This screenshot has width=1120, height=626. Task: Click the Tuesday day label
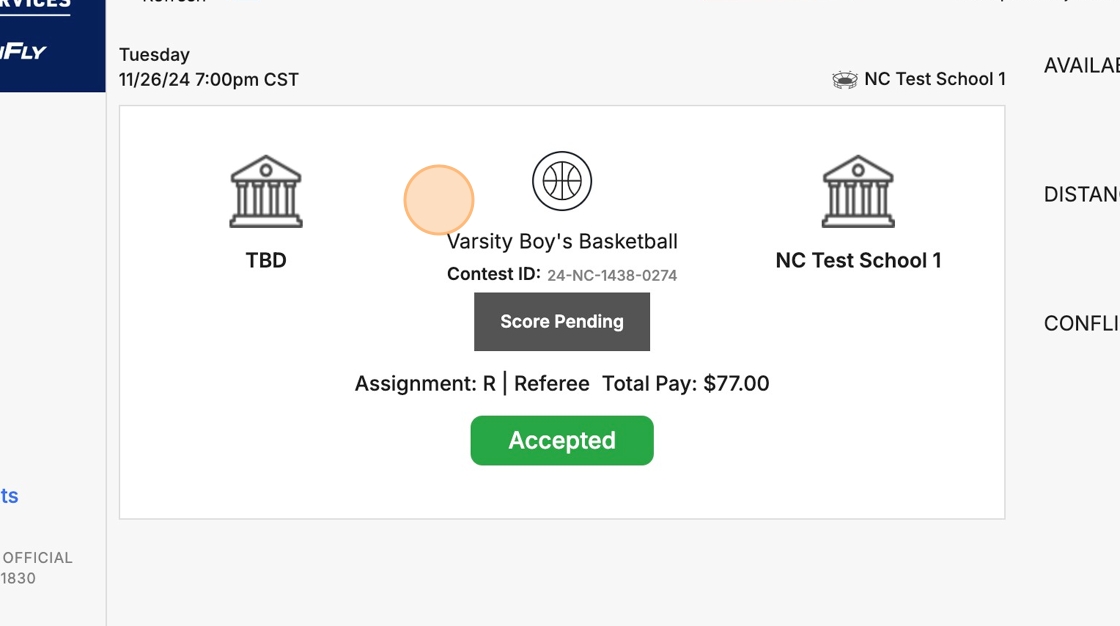pos(154,55)
